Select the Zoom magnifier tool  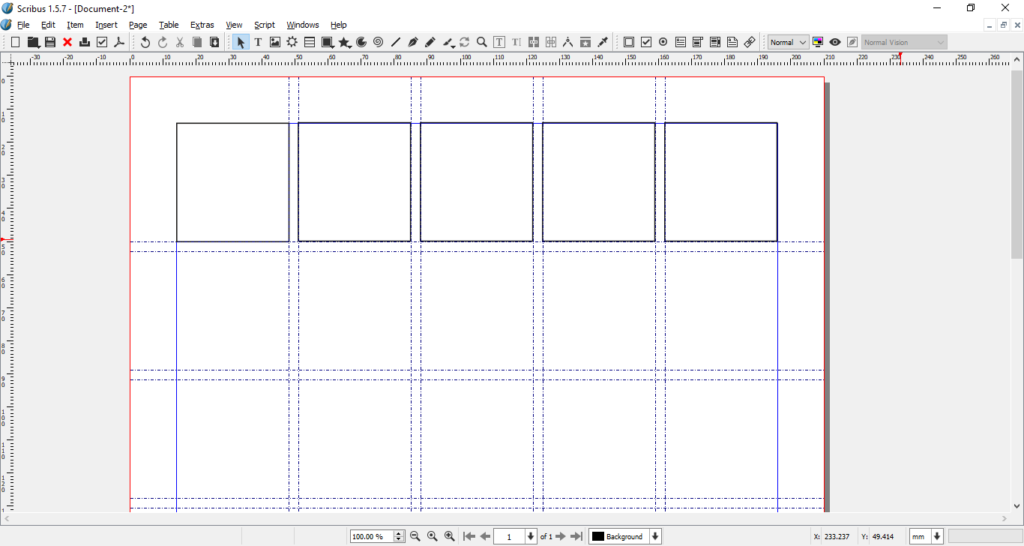(x=481, y=42)
